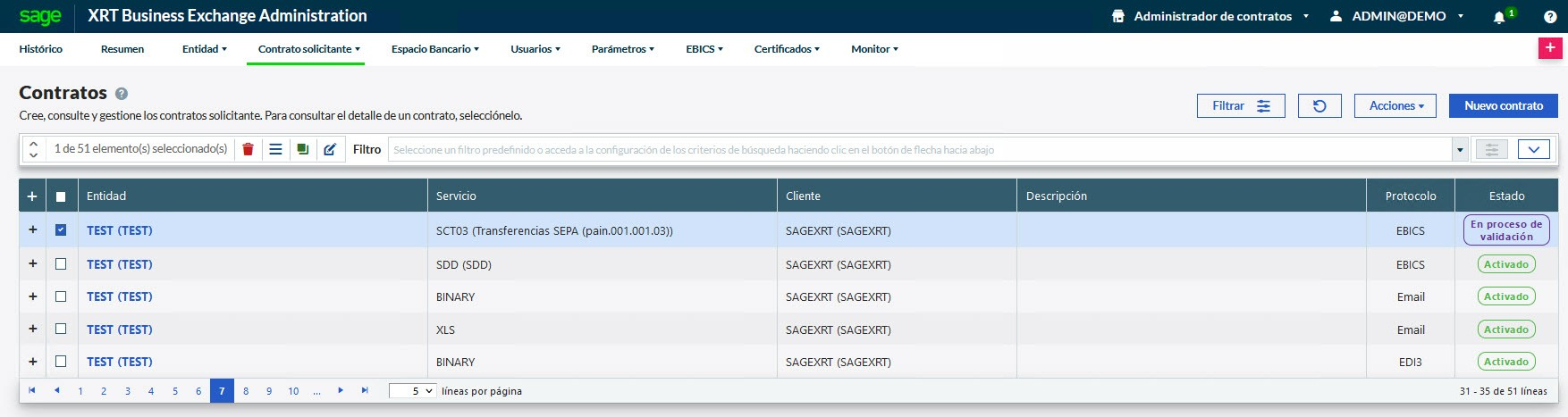The image size is (1568, 417).
Task: Open the lines per page dropdown
Action: tap(413, 391)
